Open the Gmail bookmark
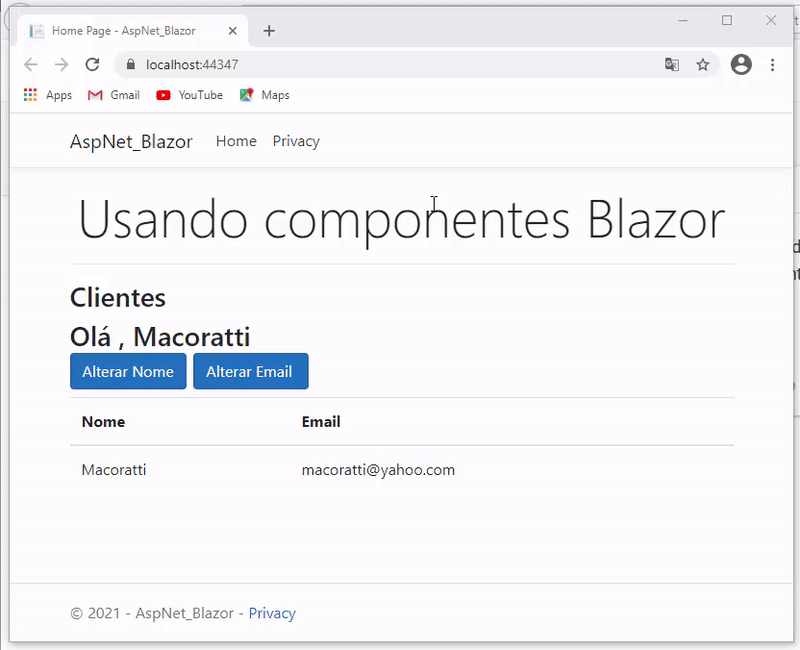Image resolution: width=800 pixels, height=650 pixels. coord(114,95)
